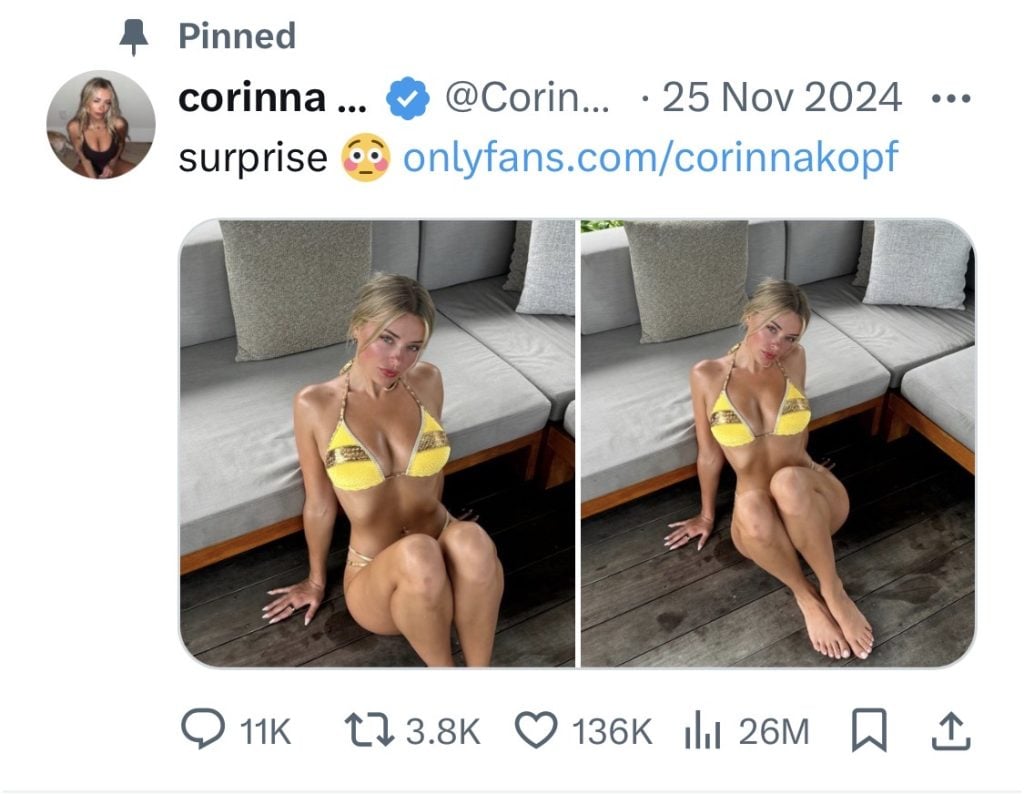The image size is (1024, 794).
Task: Click the "Pinned" label
Action: [237, 37]
